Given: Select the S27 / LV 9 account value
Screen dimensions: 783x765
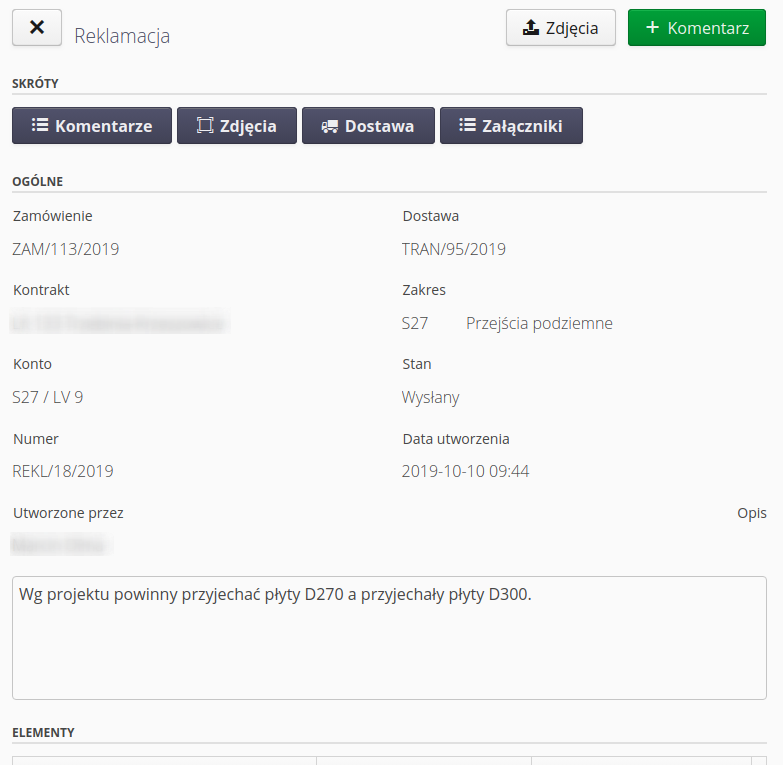Looking at the screenshot, I should pos(48,397).
